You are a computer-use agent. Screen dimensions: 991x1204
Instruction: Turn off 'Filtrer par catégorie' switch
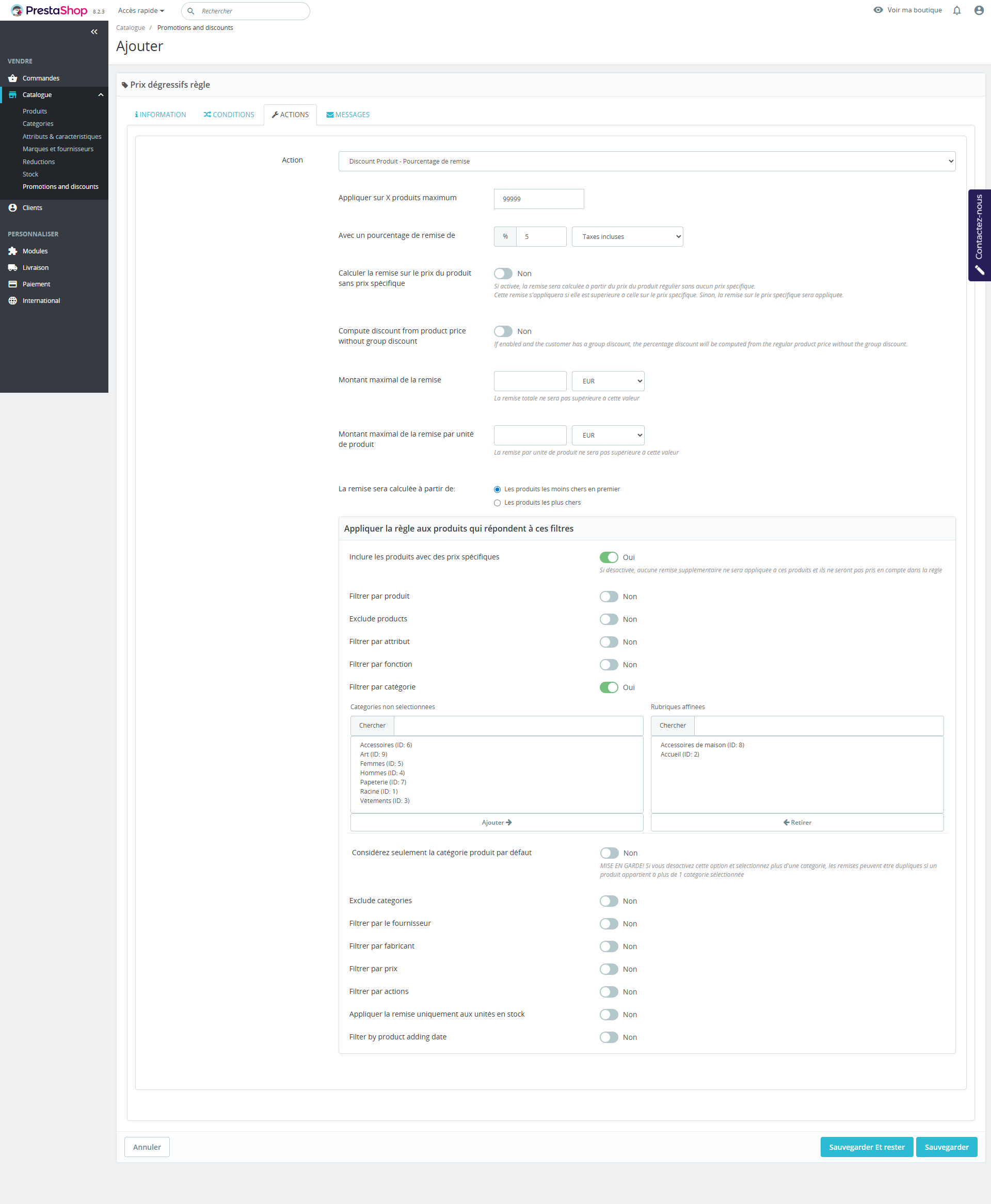tap(609, 687)
